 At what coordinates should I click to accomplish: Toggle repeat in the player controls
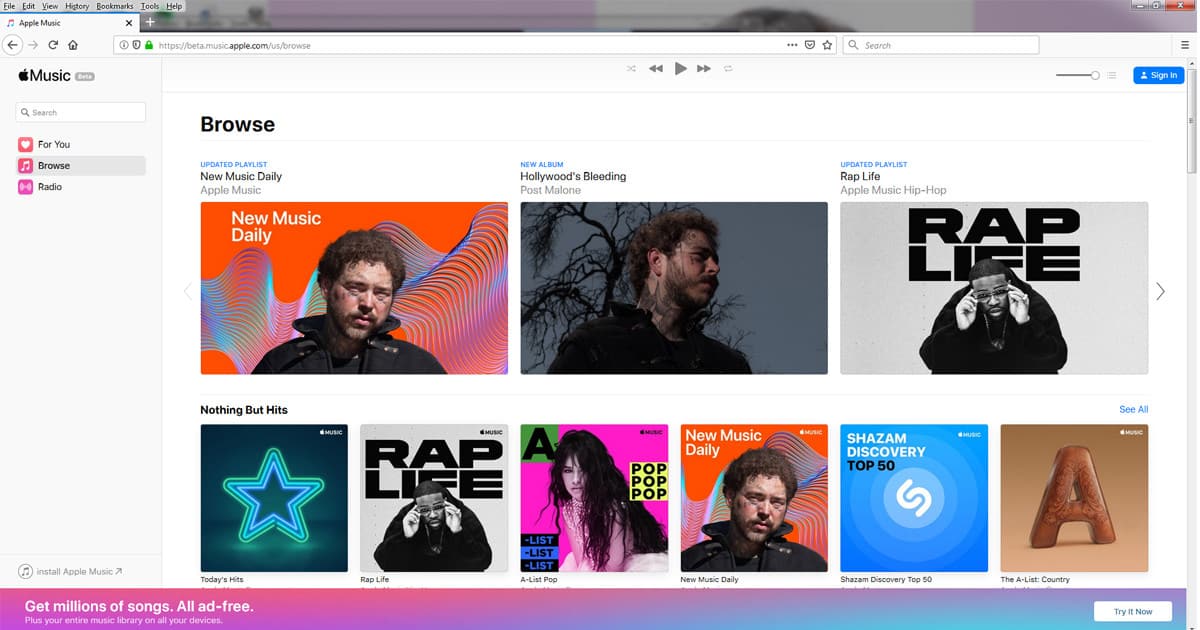(728, 69)
